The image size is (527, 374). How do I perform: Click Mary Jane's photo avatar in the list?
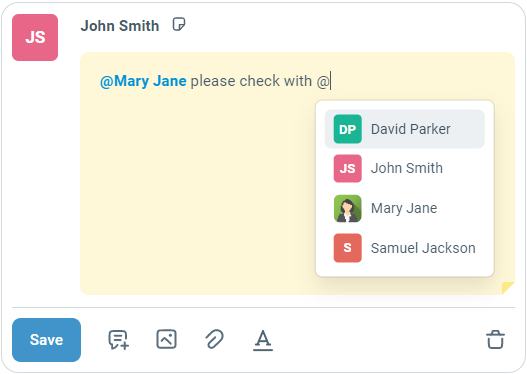click(x=348, y=208)
